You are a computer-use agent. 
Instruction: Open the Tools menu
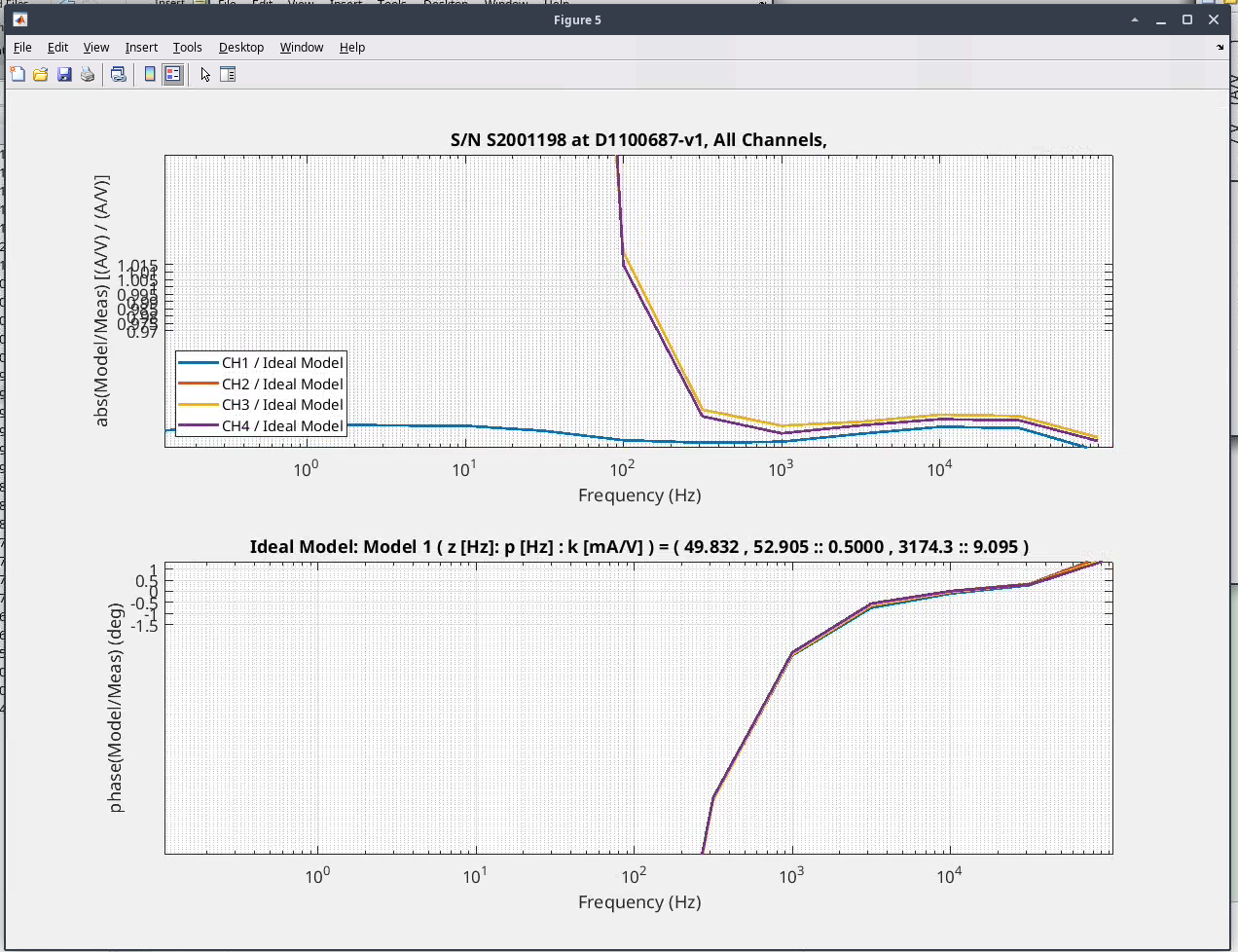[187, 47]
